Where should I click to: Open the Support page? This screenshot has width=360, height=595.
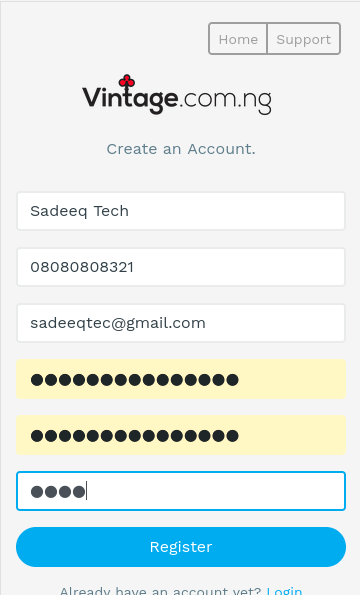pos(303,39)
